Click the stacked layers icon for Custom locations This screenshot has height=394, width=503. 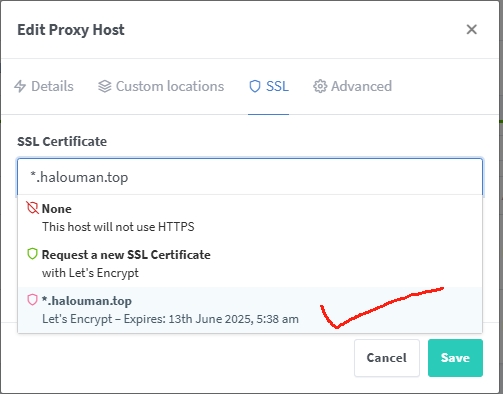click(x=105, y=86)
